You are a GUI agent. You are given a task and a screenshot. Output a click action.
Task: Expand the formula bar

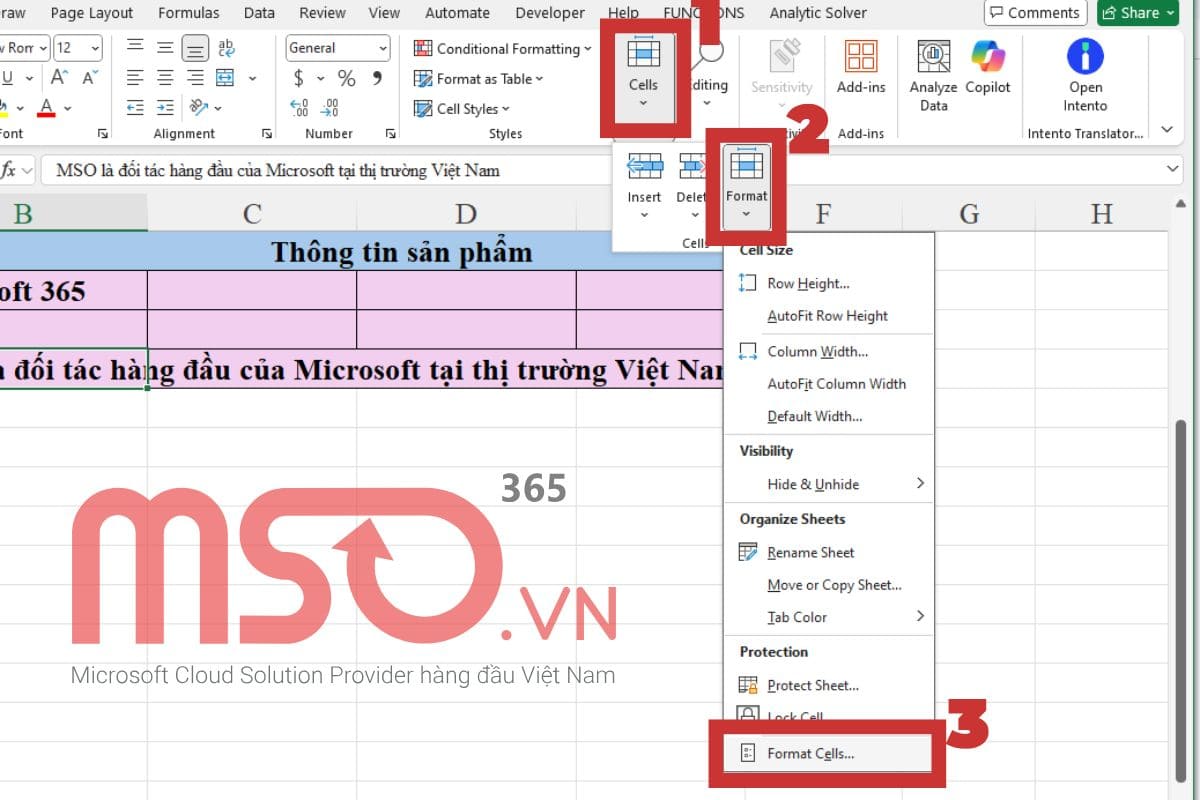click(x=1173, y=170)
